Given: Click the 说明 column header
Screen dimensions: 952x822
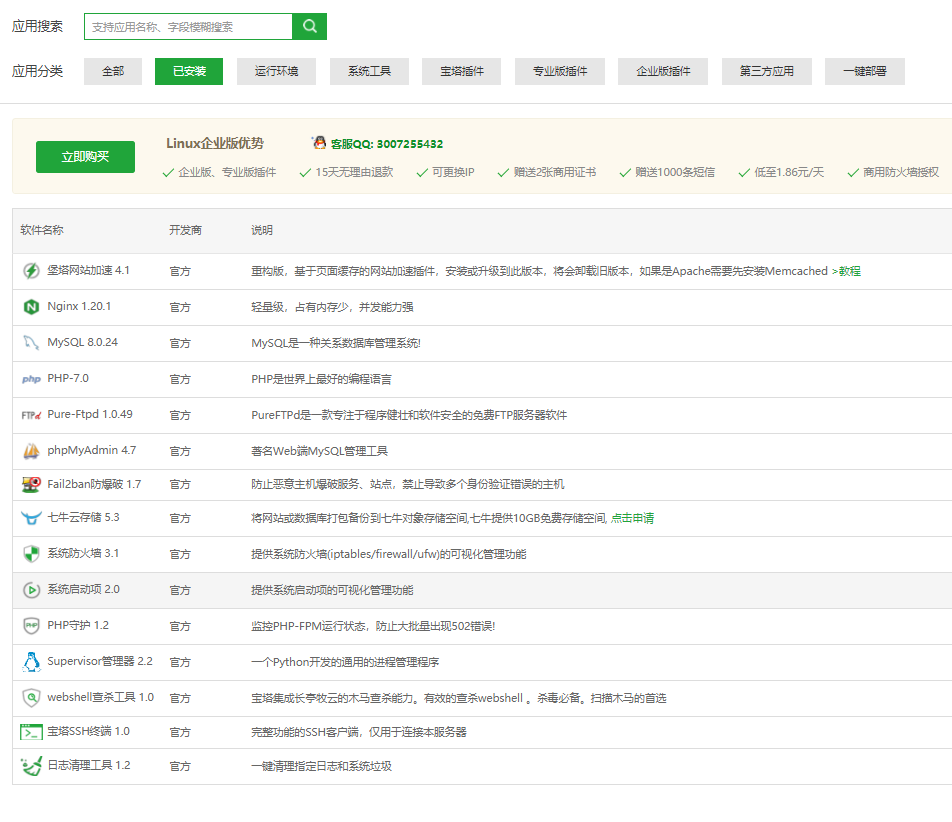Looking at the screenshot, I should click(262, 230).
